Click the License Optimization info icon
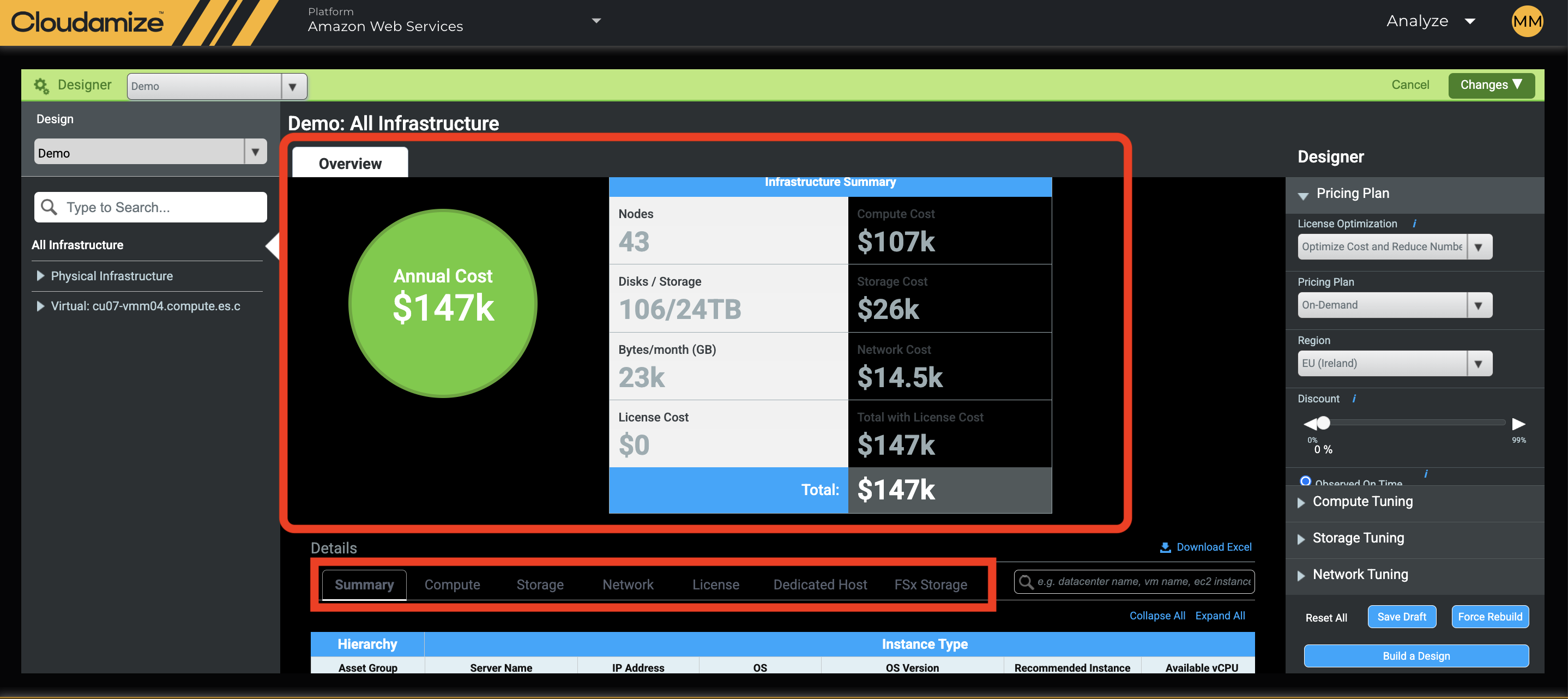This screenshot has width=1568, height=699. click(x=1414, y=224)
